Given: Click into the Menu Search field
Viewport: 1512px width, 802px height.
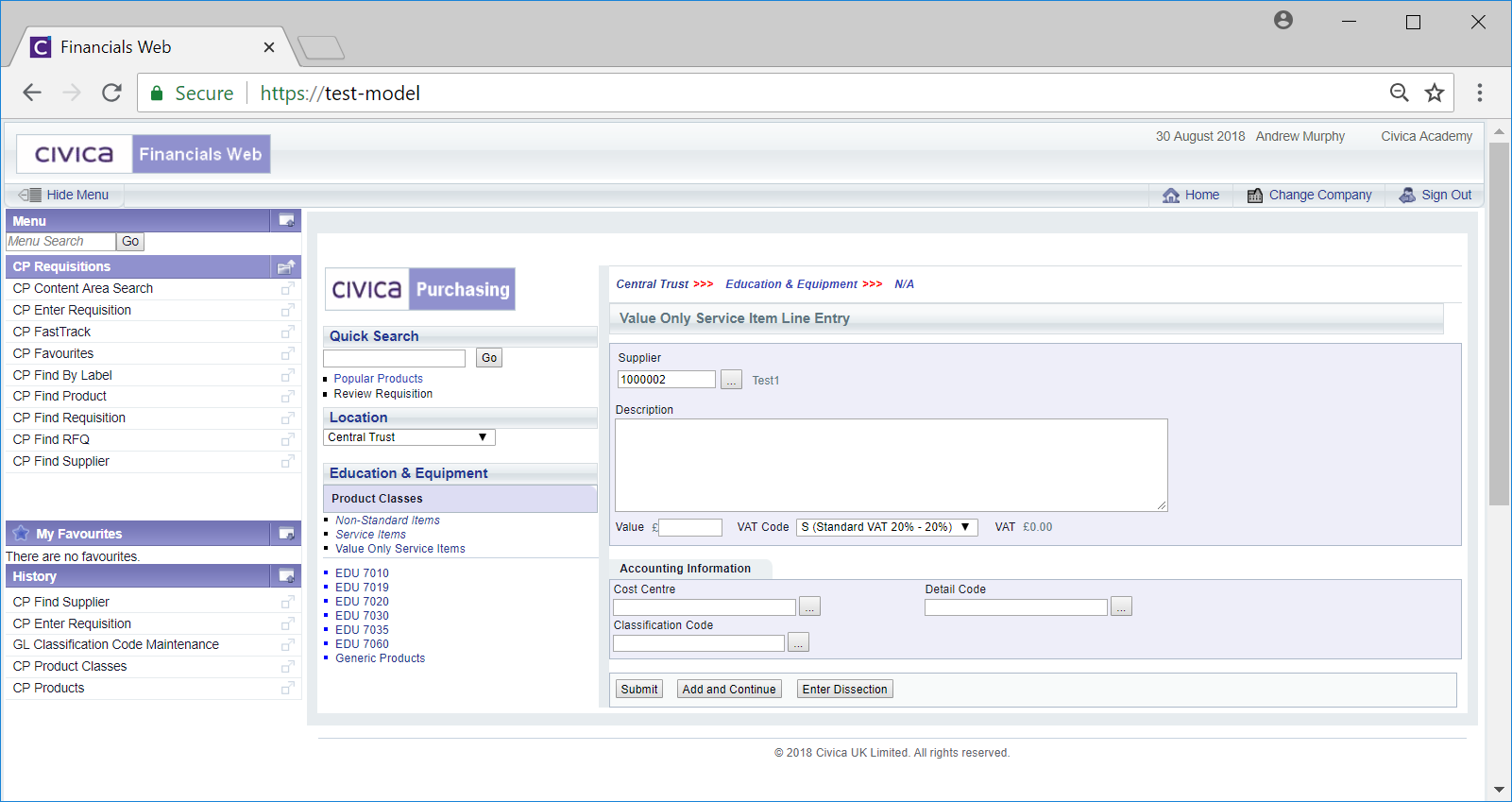Looking at the screenshot, I should (60, 242).
